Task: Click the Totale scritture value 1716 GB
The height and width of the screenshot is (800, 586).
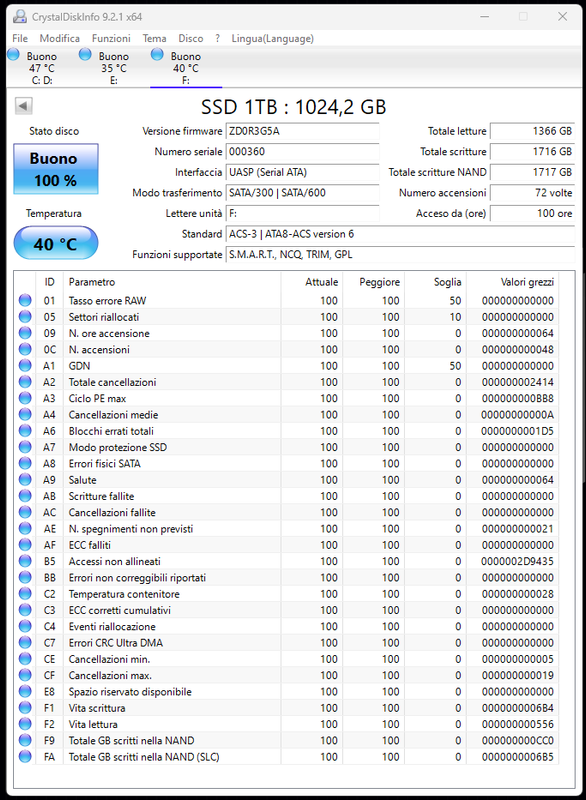Action: point(532,152)
